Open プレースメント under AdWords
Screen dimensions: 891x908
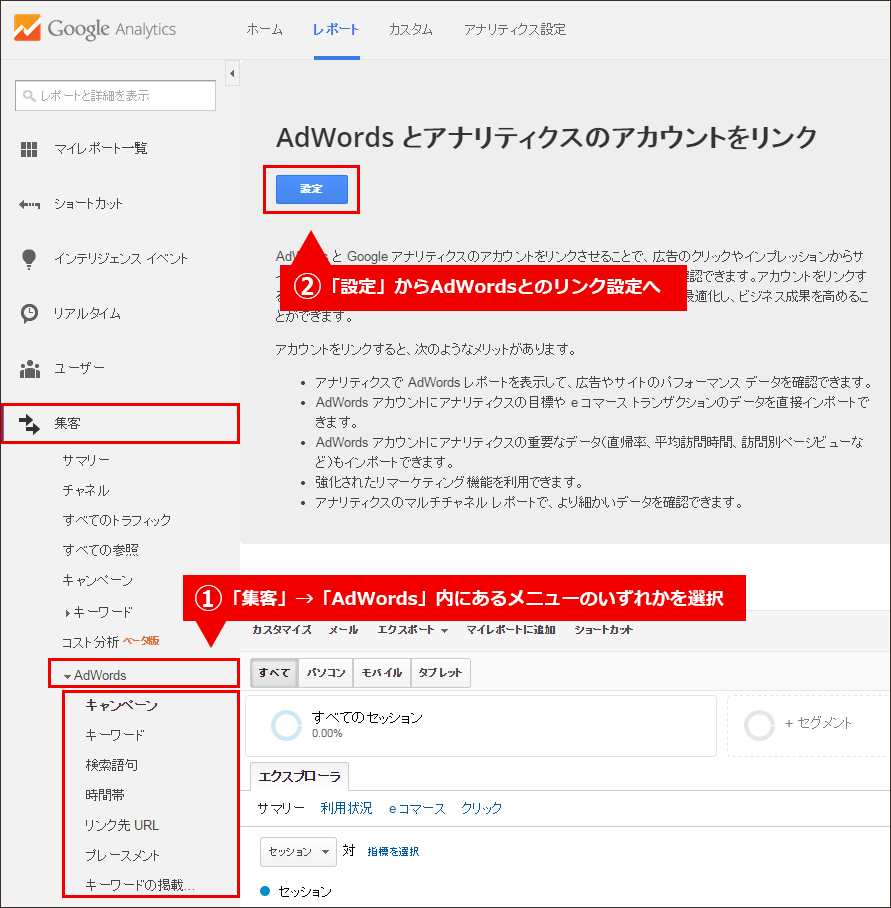(122, 856)
